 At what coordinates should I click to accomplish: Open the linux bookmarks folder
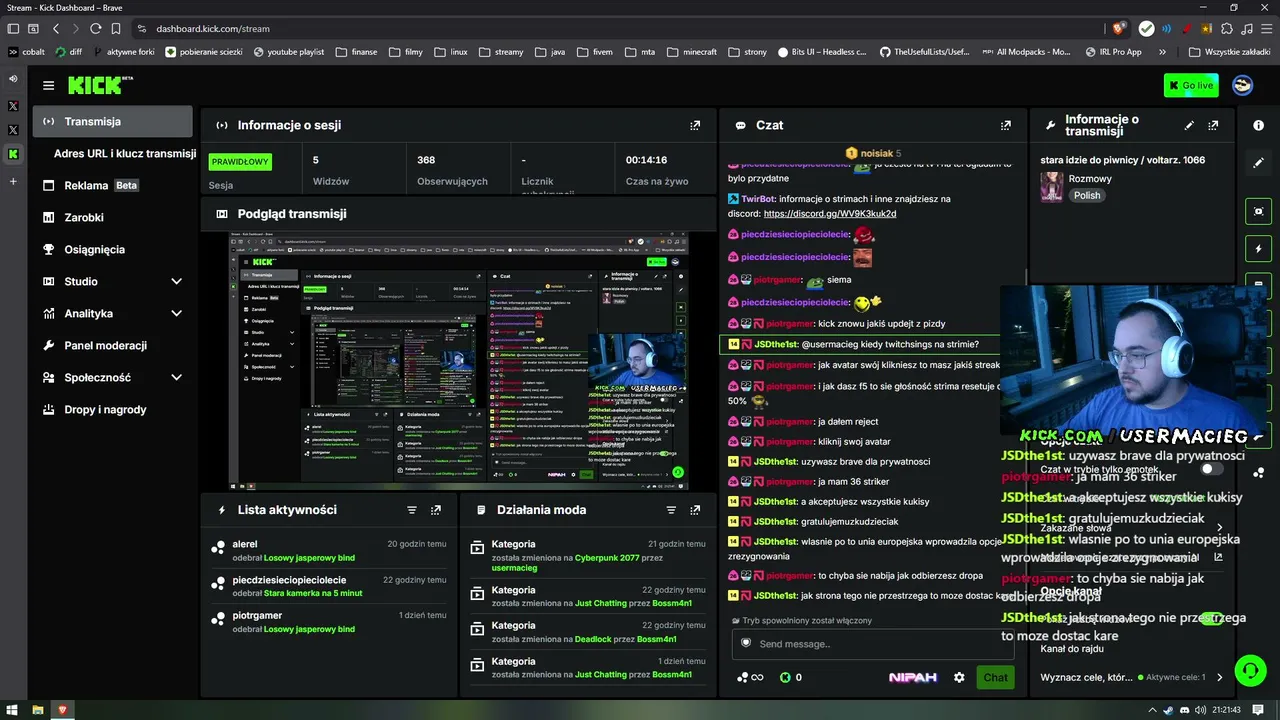click(x=451, y=52)
